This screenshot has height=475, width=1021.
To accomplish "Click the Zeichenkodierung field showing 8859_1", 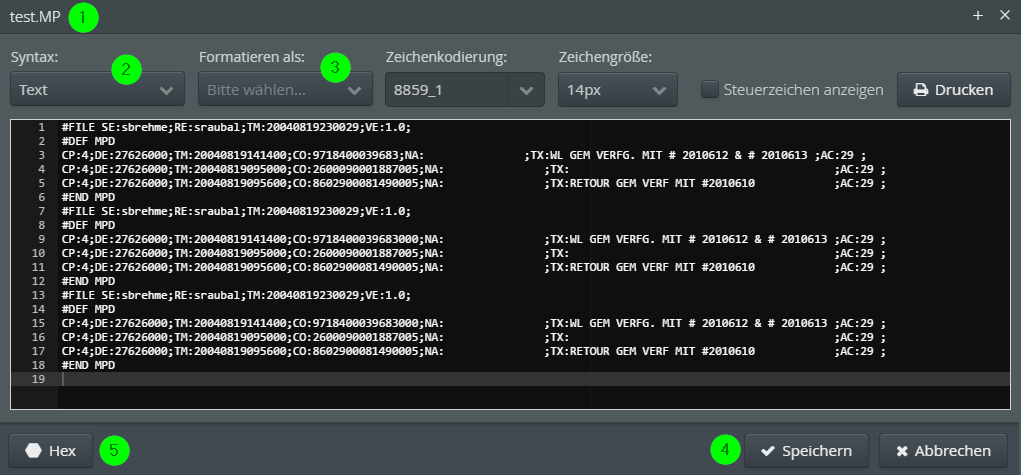I will pyautogui.click(x=447, y=89).
